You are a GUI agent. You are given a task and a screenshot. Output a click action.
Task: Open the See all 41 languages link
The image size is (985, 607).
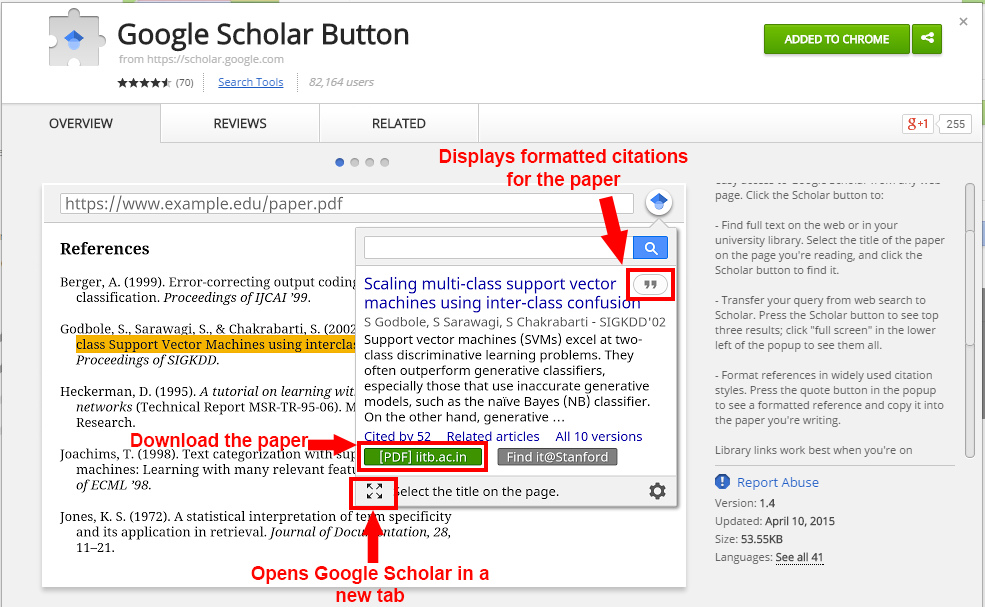pos(799,557)
